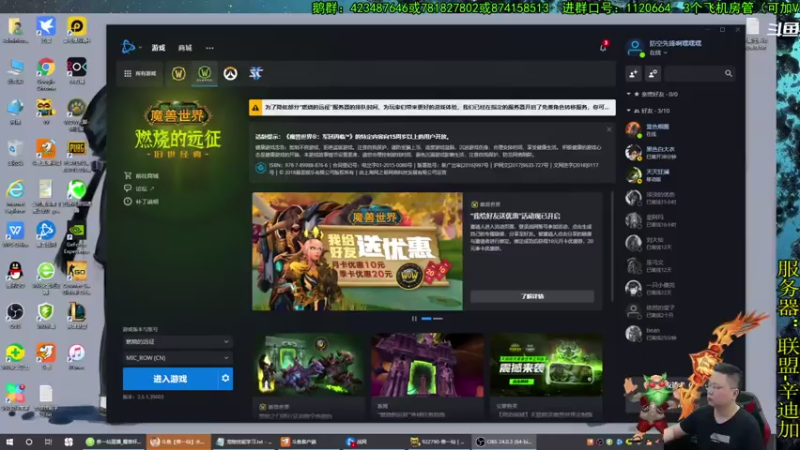800x450 pixels.
Task: Click the server queue warning banner
Action: [432, 108]
